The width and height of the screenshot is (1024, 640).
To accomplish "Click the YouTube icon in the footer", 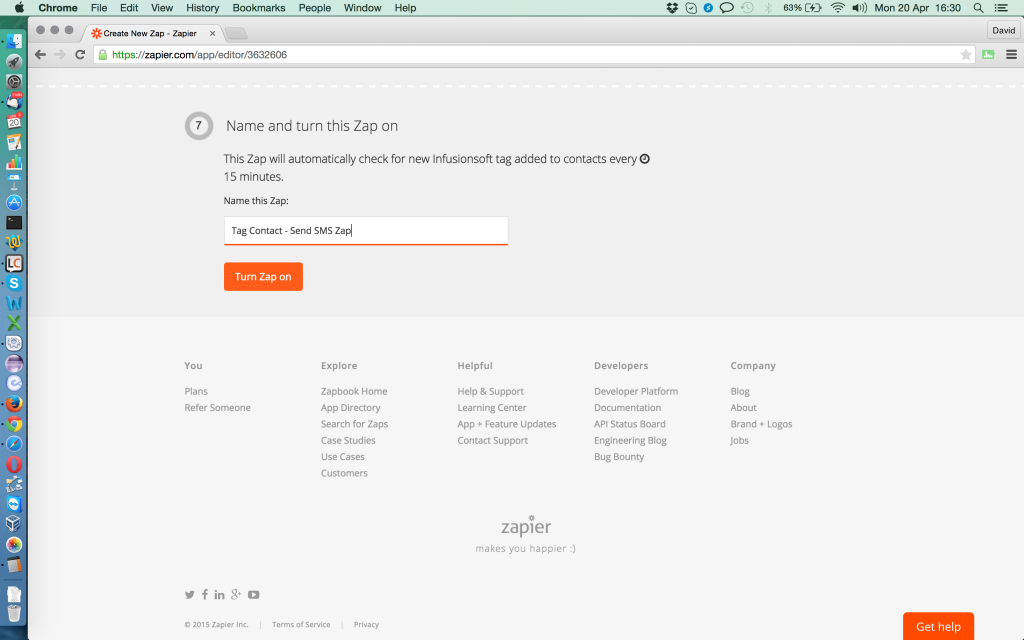I will tap(253, 594).
